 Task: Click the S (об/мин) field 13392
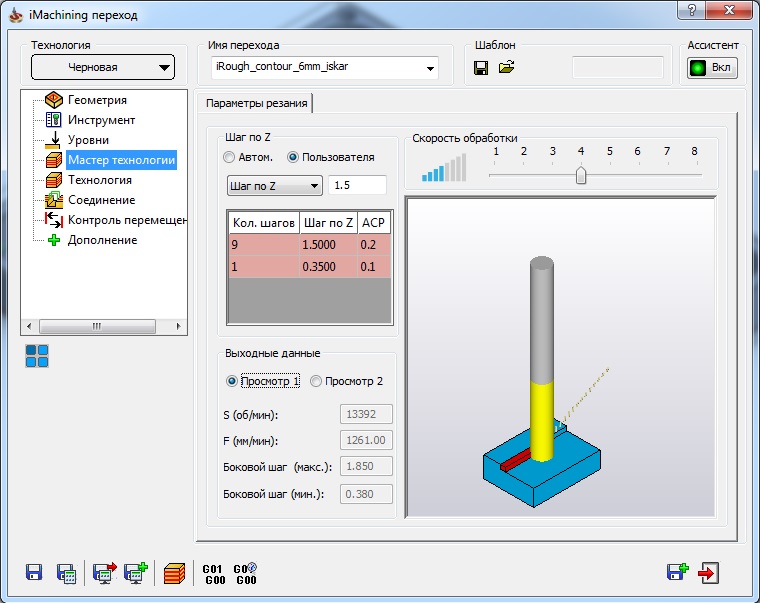click(x=366, y=414)
